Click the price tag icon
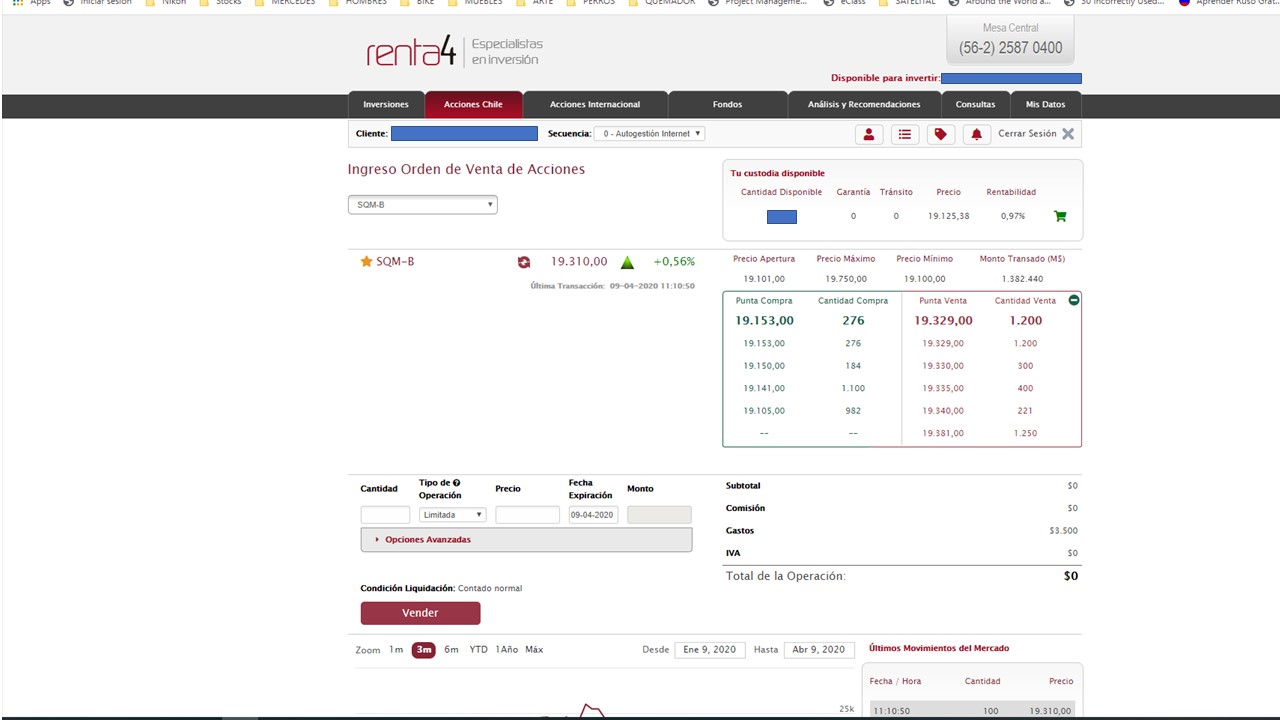 pos(941,134)
